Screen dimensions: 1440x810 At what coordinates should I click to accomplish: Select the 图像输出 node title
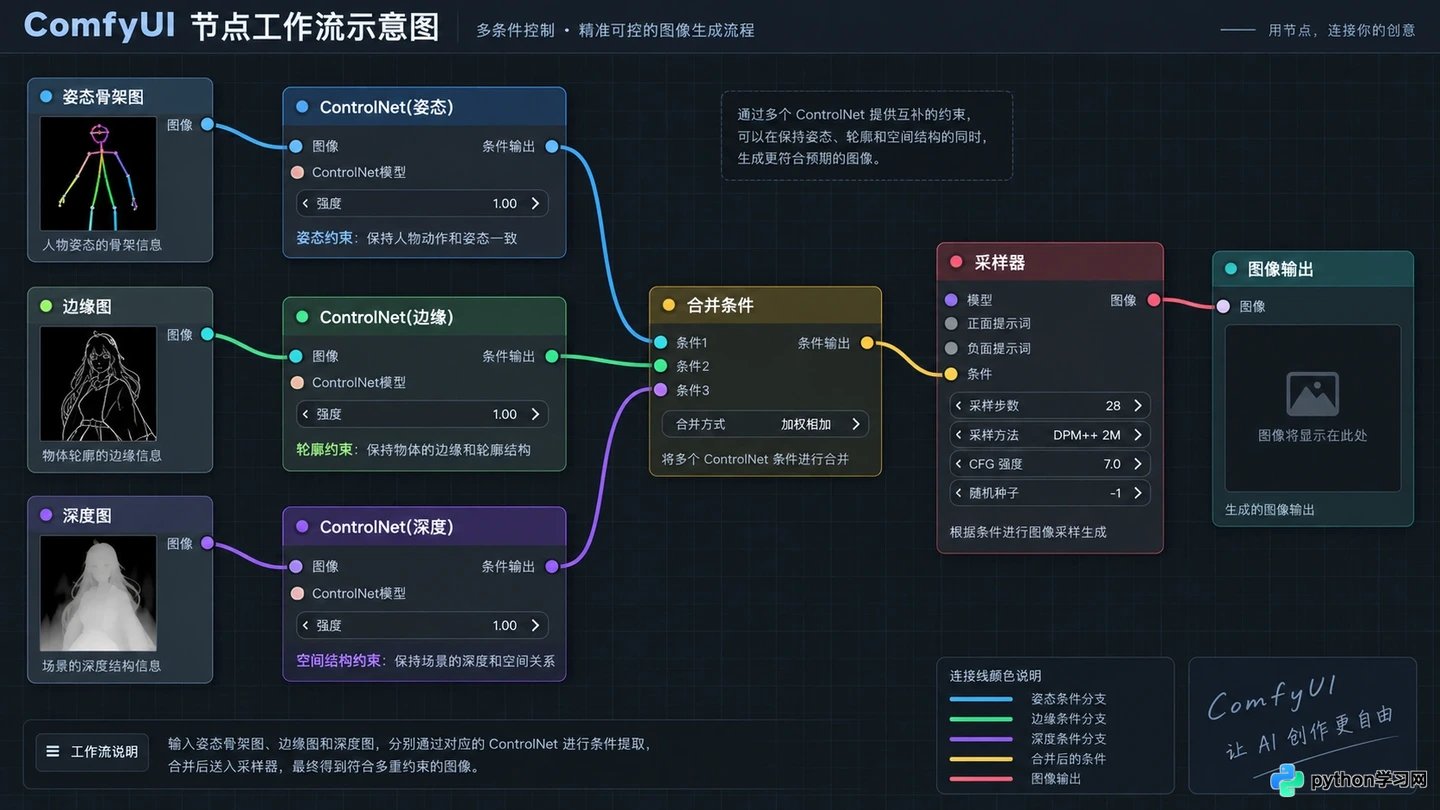1281,269
